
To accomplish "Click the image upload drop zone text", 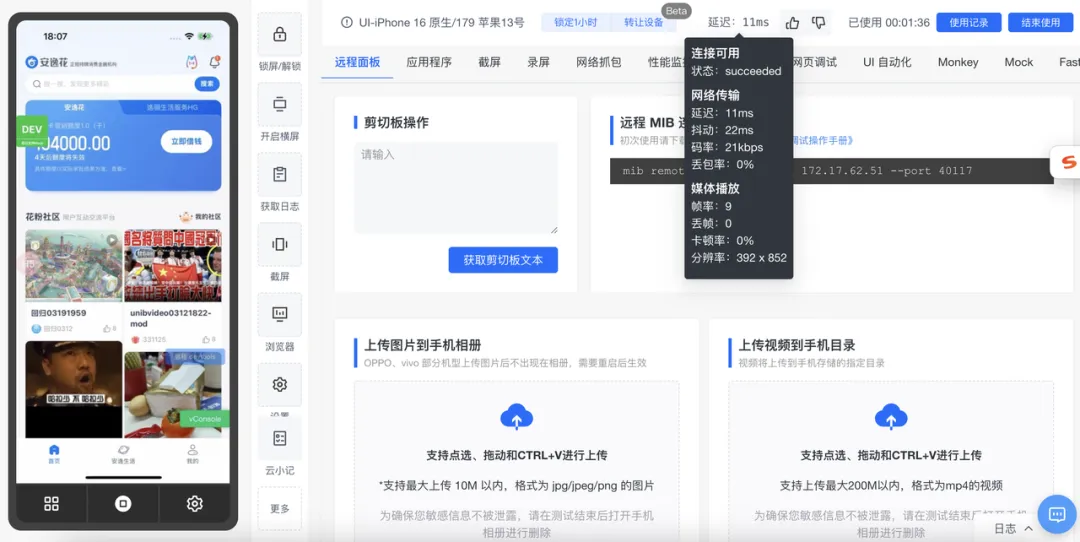I will (x=517, y=455).
